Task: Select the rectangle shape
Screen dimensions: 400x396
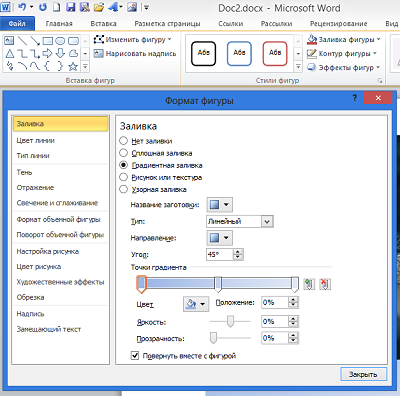Action: 47,41
